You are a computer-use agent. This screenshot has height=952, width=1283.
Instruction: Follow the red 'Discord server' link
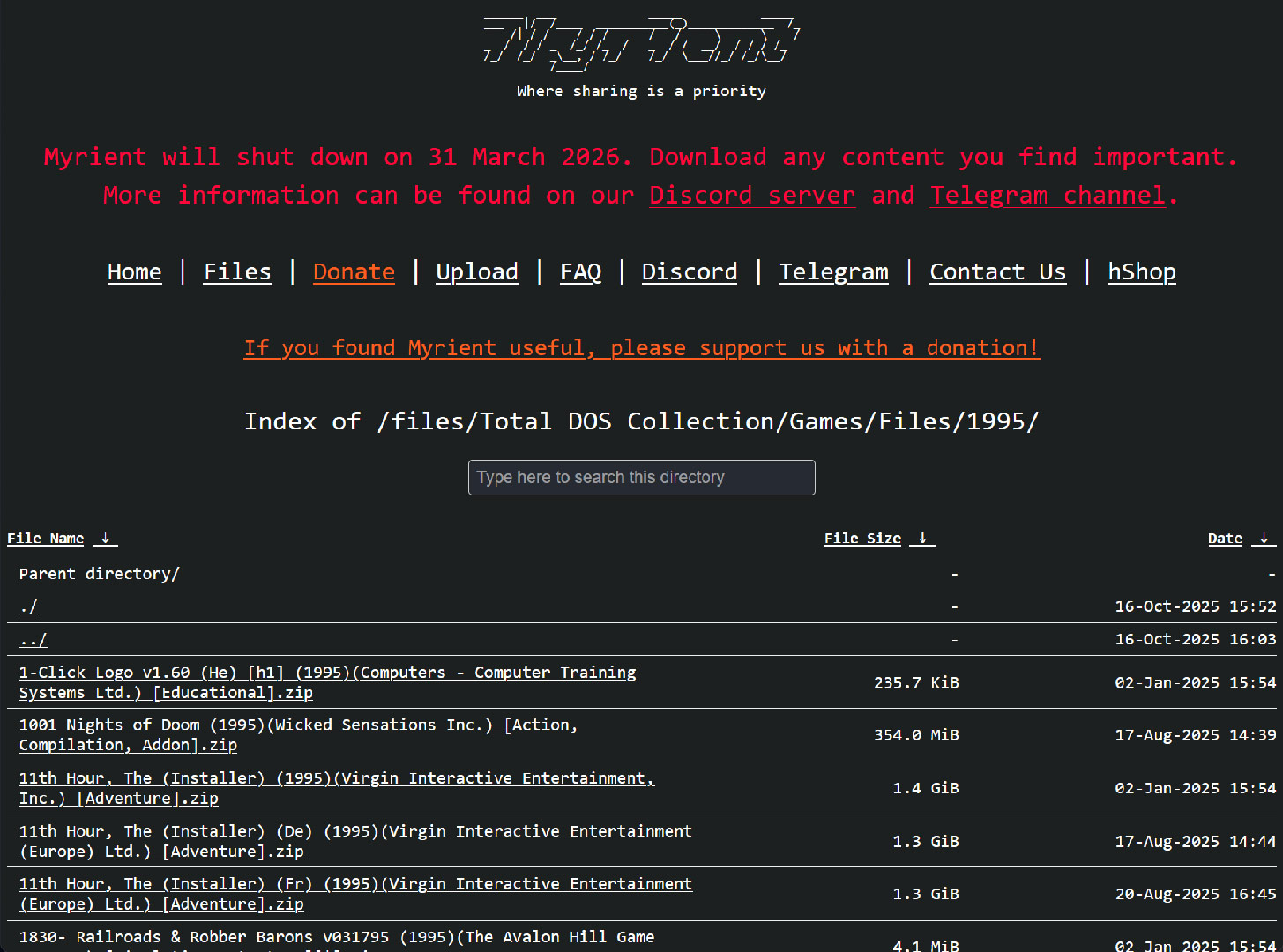click(752, 195)
